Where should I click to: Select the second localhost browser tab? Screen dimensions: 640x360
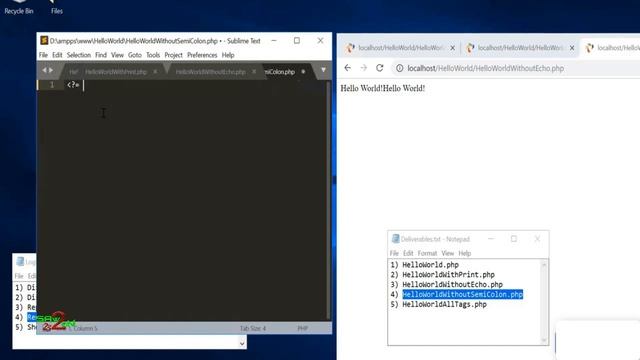(x=520, y=48)
